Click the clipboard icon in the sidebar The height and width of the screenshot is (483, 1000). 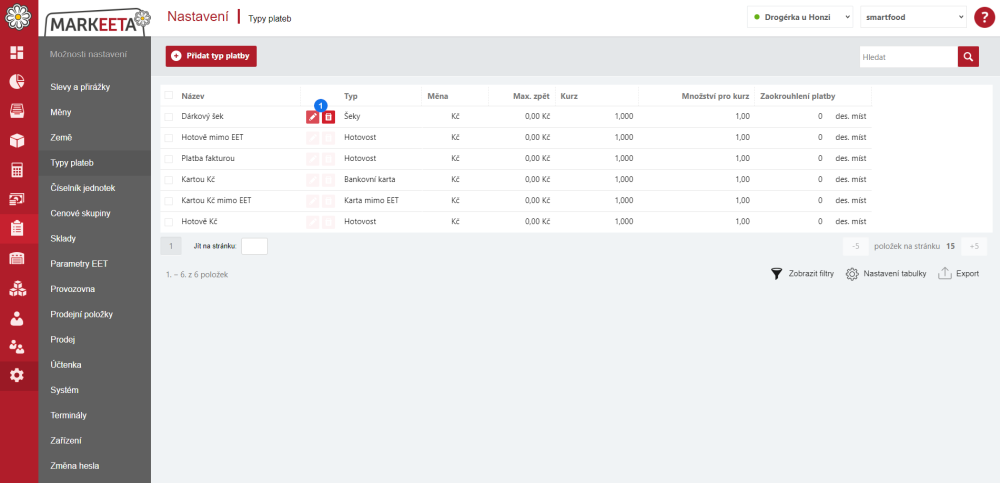[x=17, y=228]
